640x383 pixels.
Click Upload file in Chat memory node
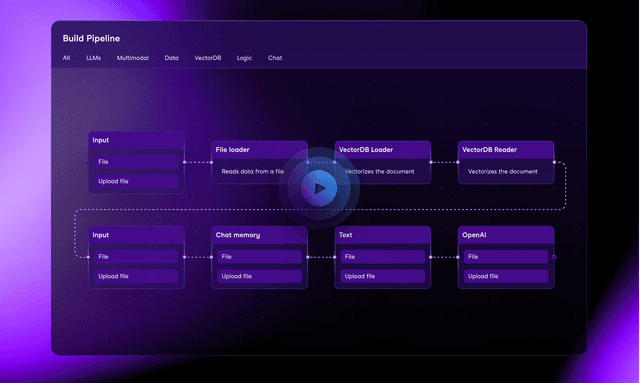click(x=260, y=276)
